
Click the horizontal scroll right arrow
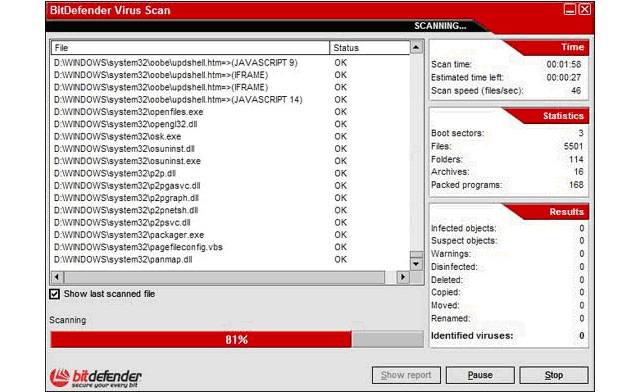coord(403,277)
